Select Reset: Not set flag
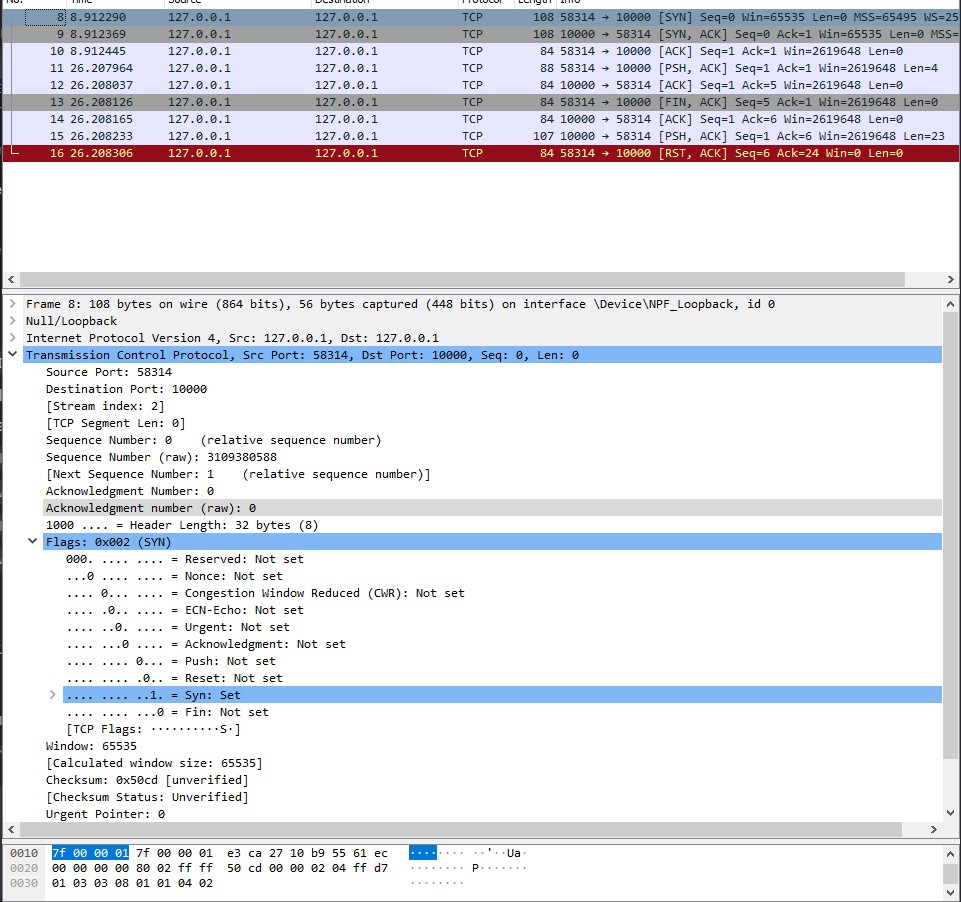 pyautogui.click(x=174, y=678)
